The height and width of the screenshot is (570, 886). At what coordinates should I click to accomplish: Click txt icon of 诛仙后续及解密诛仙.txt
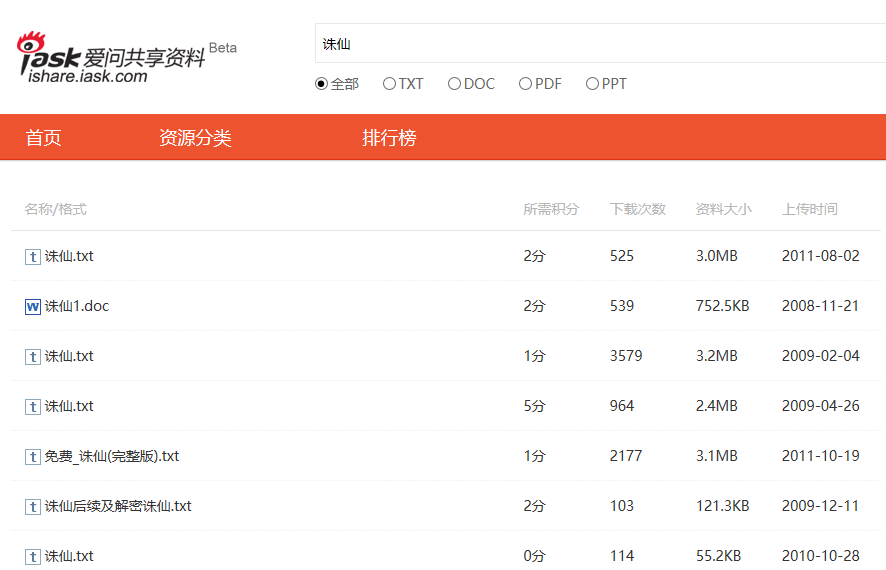(x=33, y=507)
